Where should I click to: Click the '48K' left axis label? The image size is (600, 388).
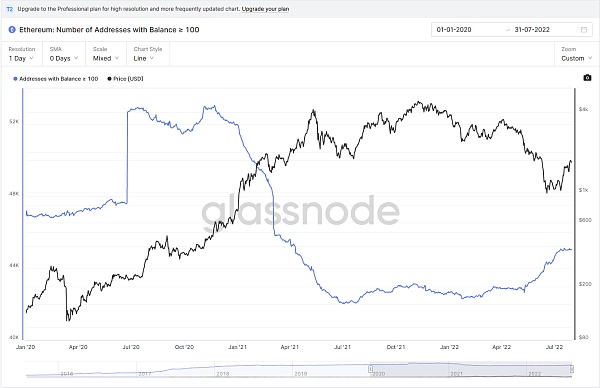pos(14,194)
